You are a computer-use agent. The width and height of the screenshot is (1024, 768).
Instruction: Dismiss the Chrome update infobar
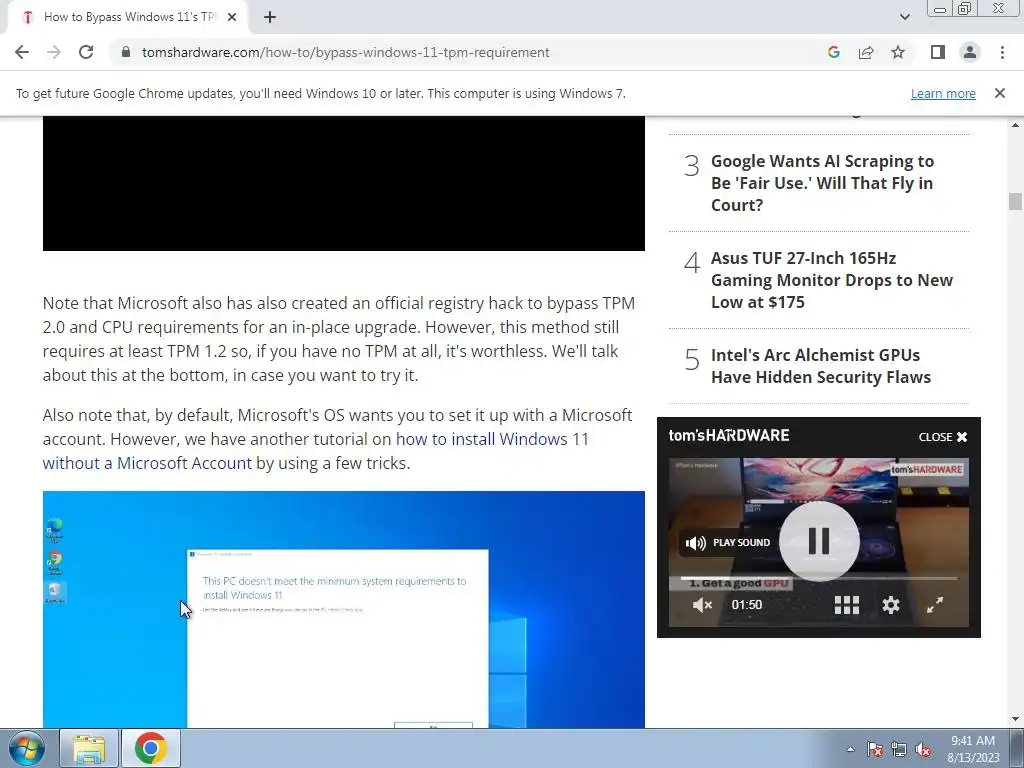1000,93
